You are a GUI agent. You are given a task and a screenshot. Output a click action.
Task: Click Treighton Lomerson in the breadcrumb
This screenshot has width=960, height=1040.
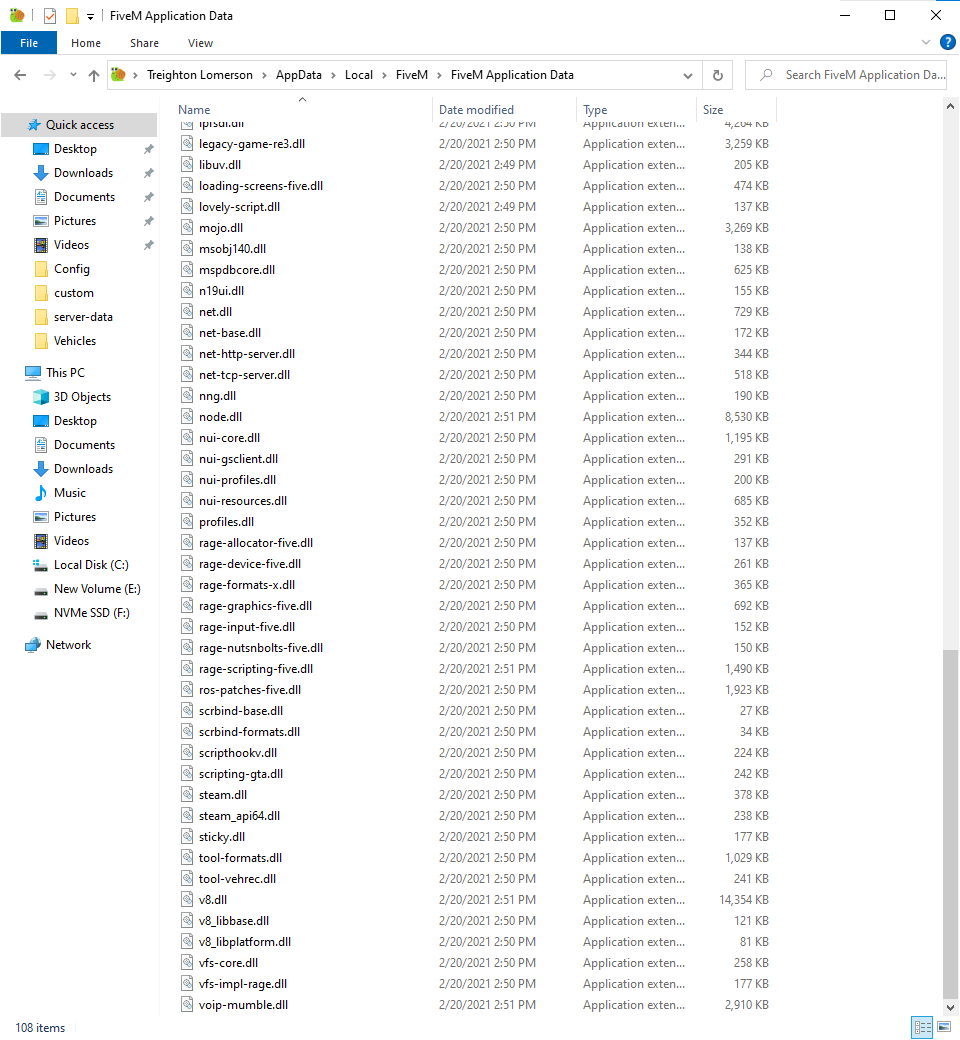200,75
